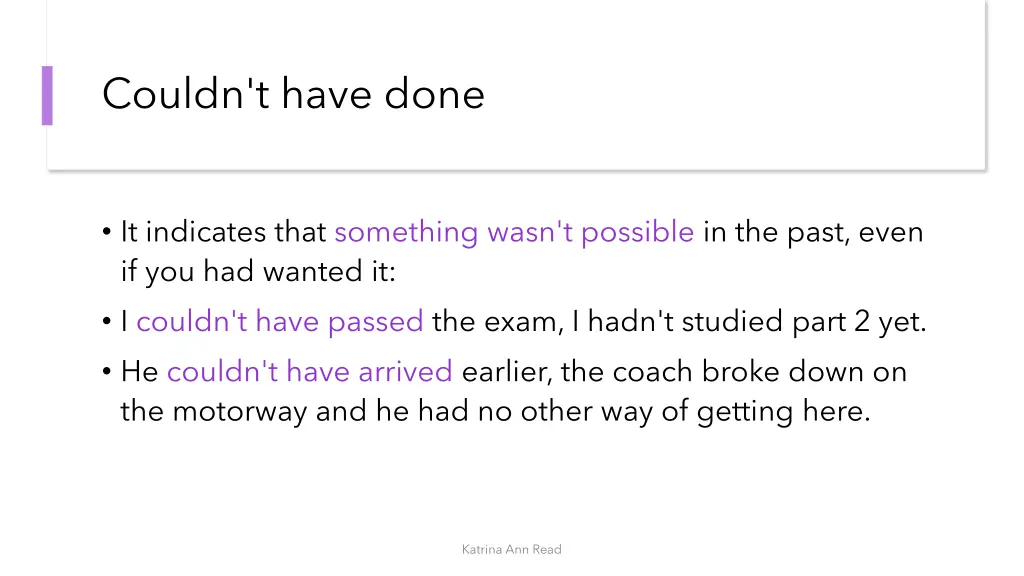This screenshot has height=576, width=1024.
Task: Click the slide title "Couldn't have done"
Action: pyautogui.click(x=293, y=93)
